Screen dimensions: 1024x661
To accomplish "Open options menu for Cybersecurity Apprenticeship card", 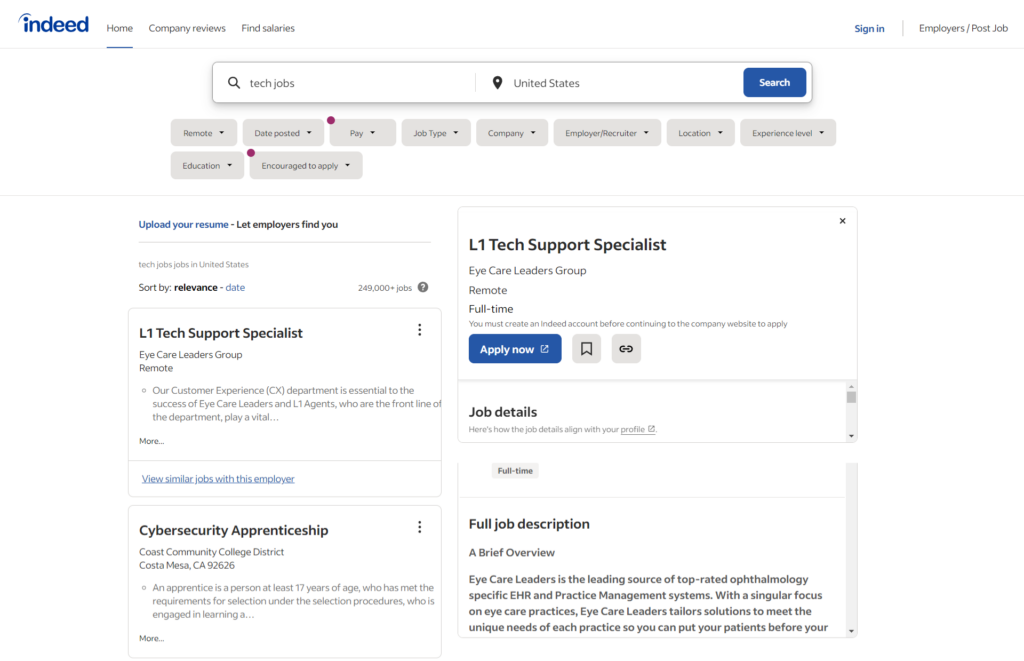I will [419, 527].
